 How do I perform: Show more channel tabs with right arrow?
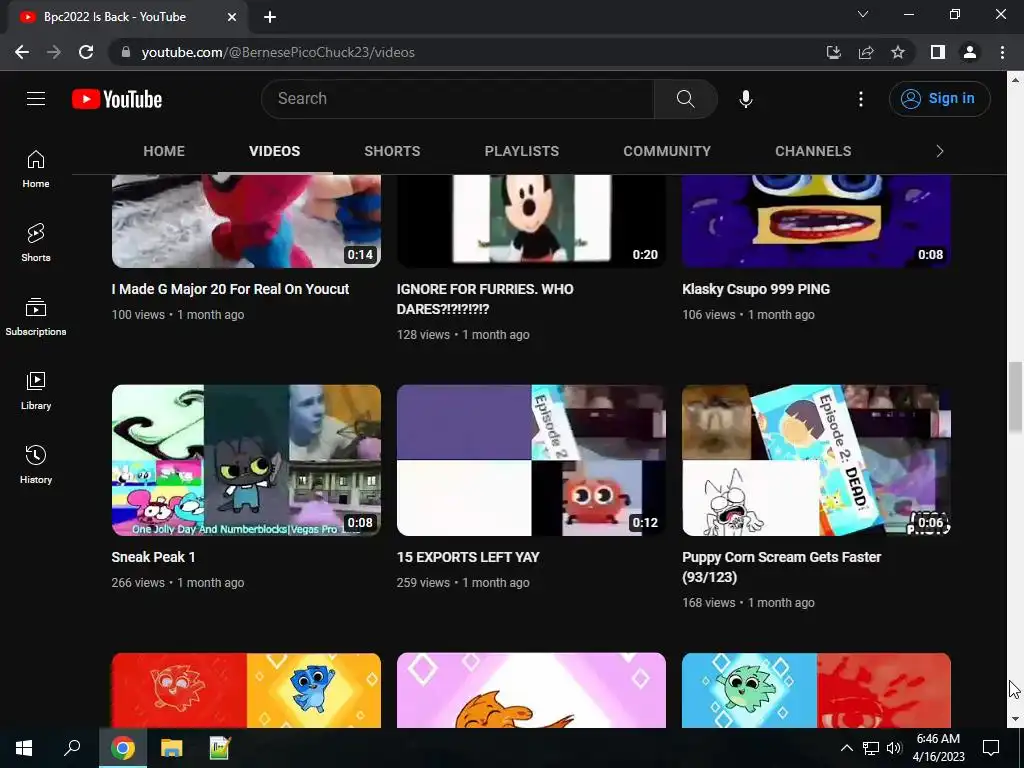click(940, 151)
